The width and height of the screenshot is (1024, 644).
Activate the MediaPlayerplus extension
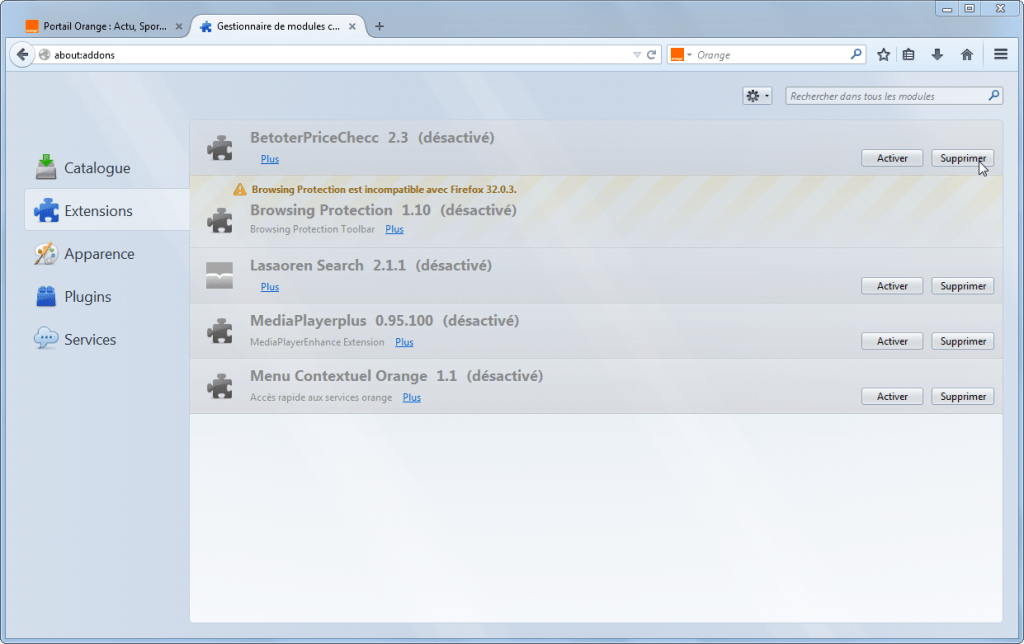892,341
